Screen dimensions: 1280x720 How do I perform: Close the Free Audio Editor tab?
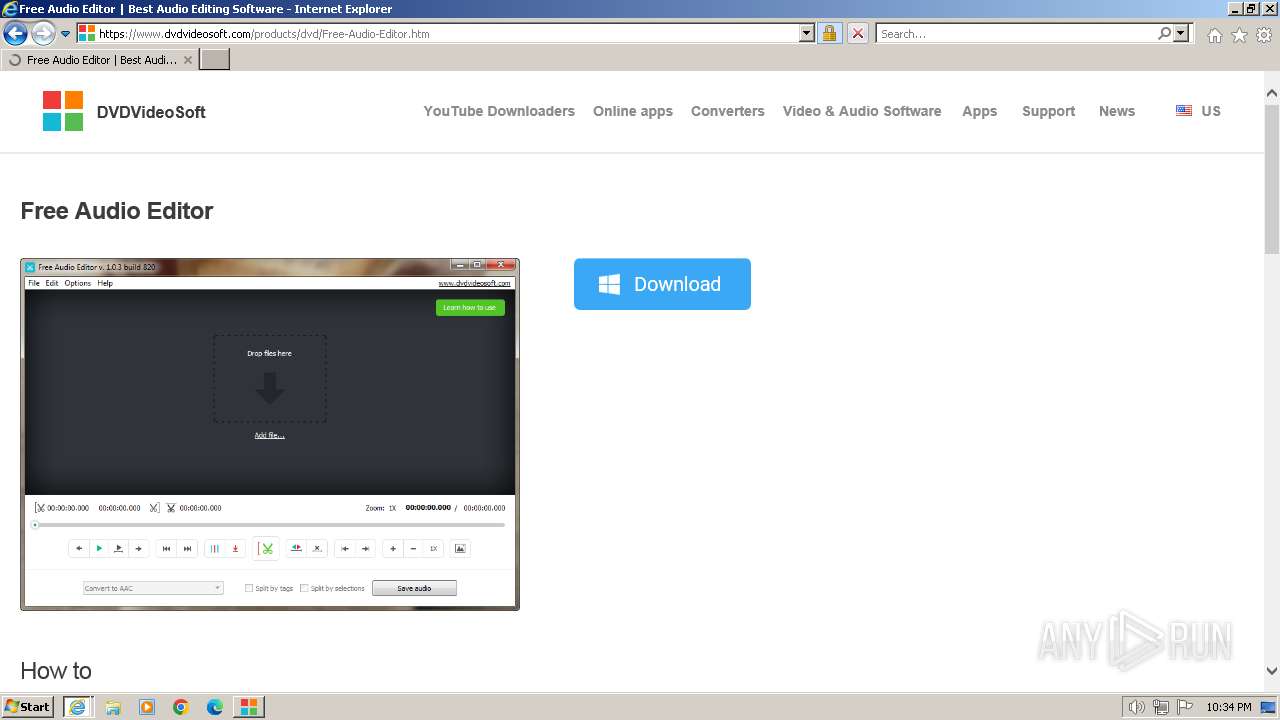[x=188, y=60]
